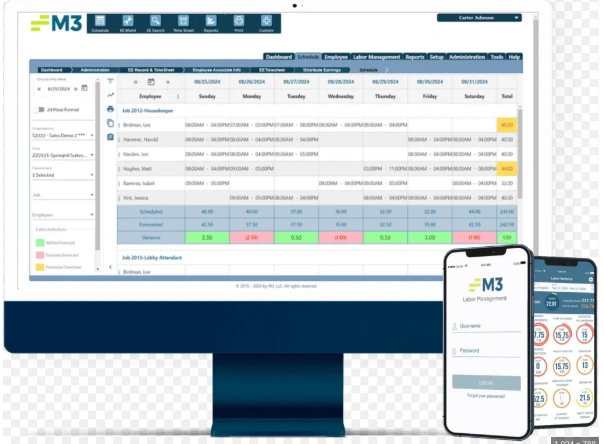Open the Labor Management tab
This screenshot has width=604, height=444.
tap(377, 57)
